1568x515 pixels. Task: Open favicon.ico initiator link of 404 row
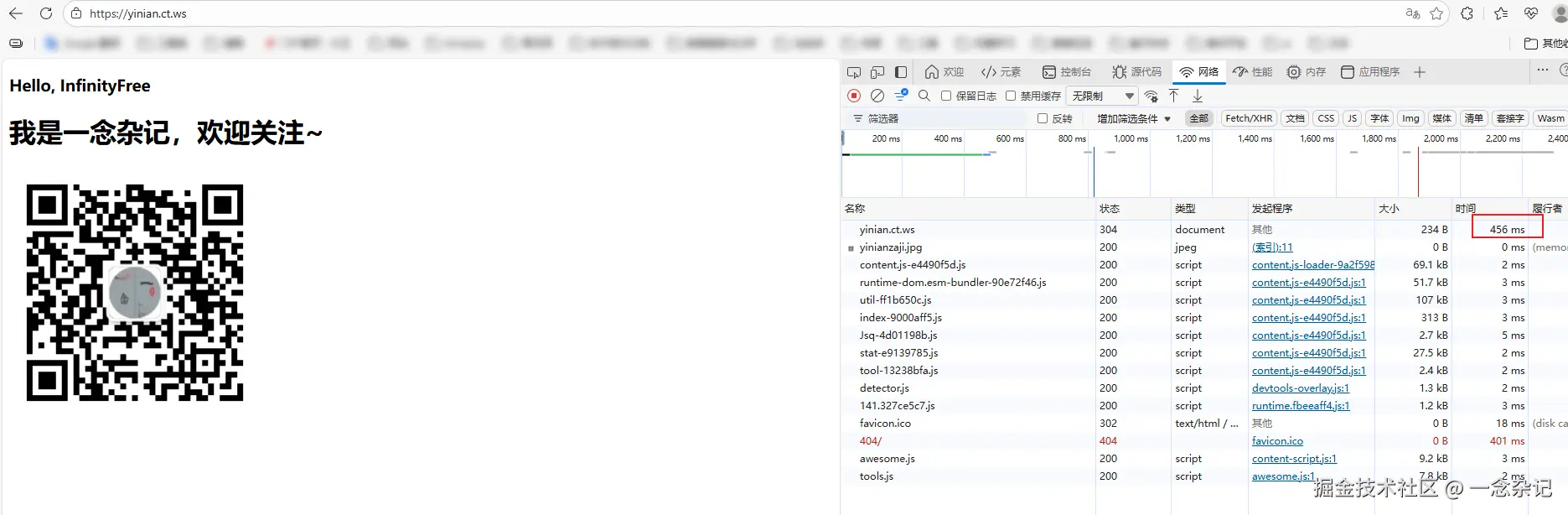click(1277, 441)
